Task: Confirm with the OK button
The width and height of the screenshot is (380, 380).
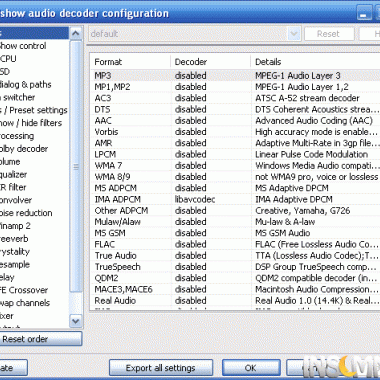Action: 251,368
